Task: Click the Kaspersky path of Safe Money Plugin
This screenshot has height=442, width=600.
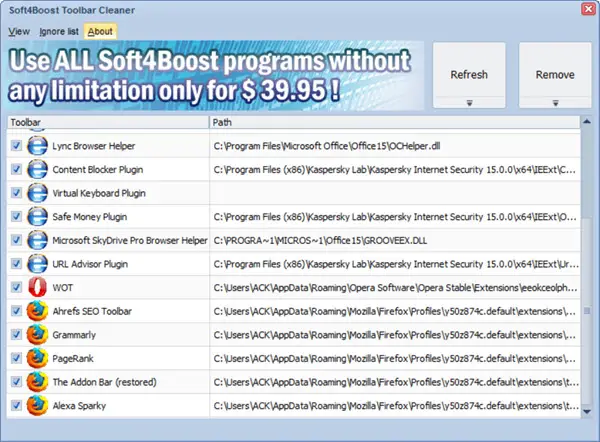Action: pos(395,217)
